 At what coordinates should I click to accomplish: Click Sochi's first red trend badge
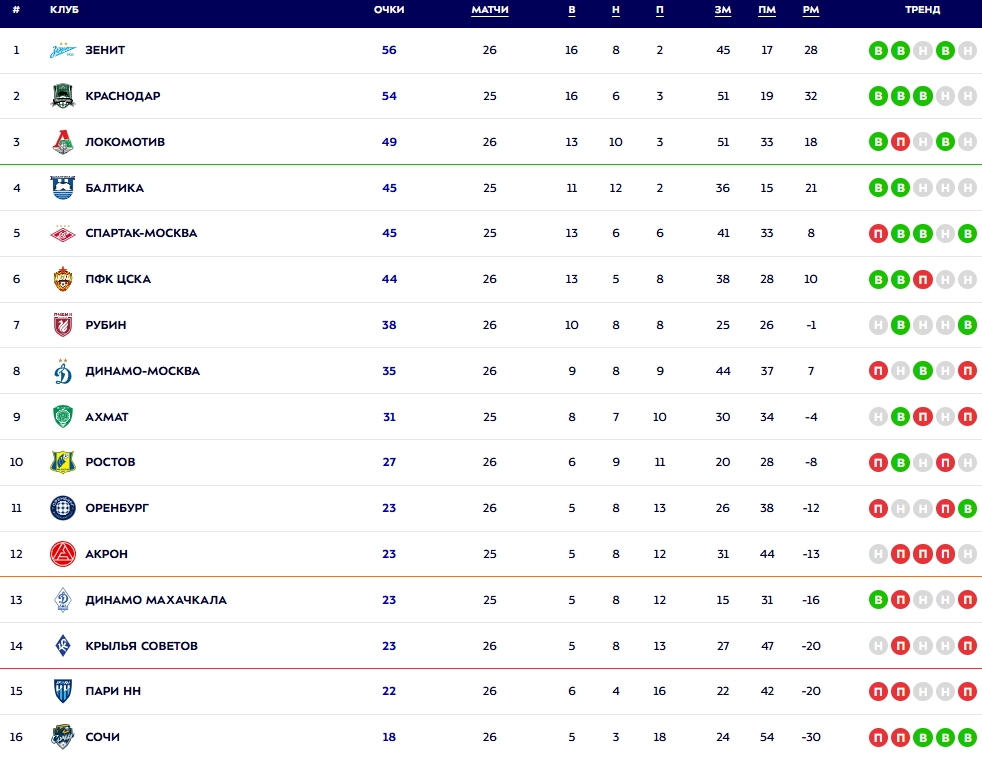pos(879,737)
